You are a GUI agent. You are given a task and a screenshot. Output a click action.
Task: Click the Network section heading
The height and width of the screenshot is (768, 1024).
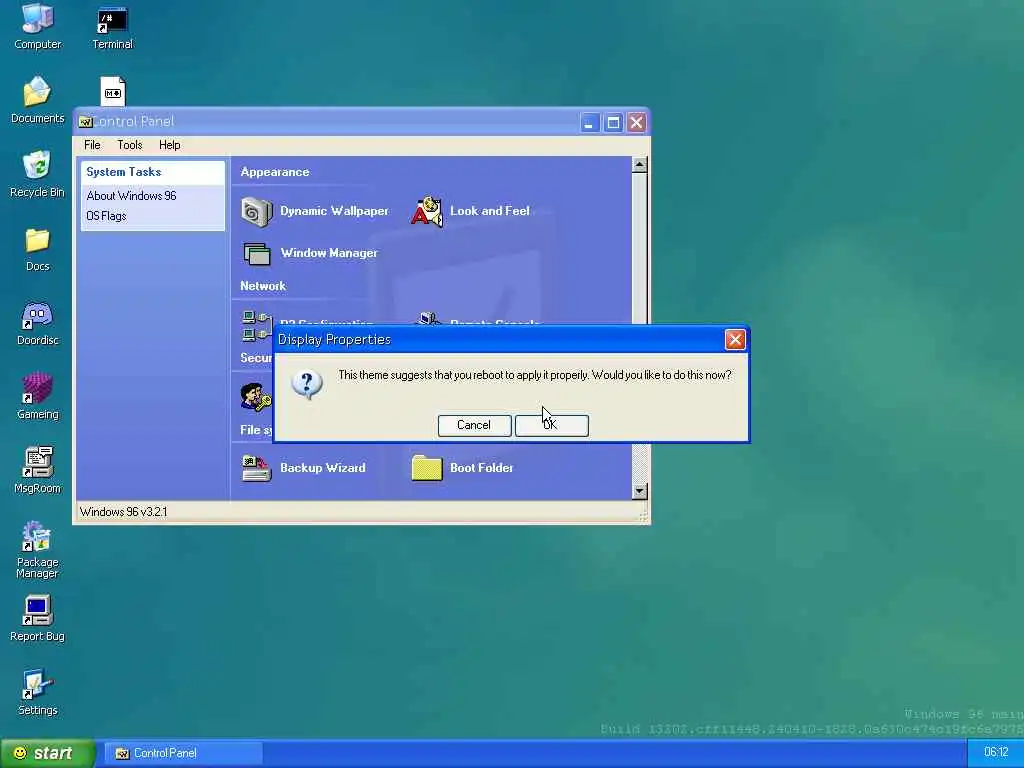pos(263,286)
